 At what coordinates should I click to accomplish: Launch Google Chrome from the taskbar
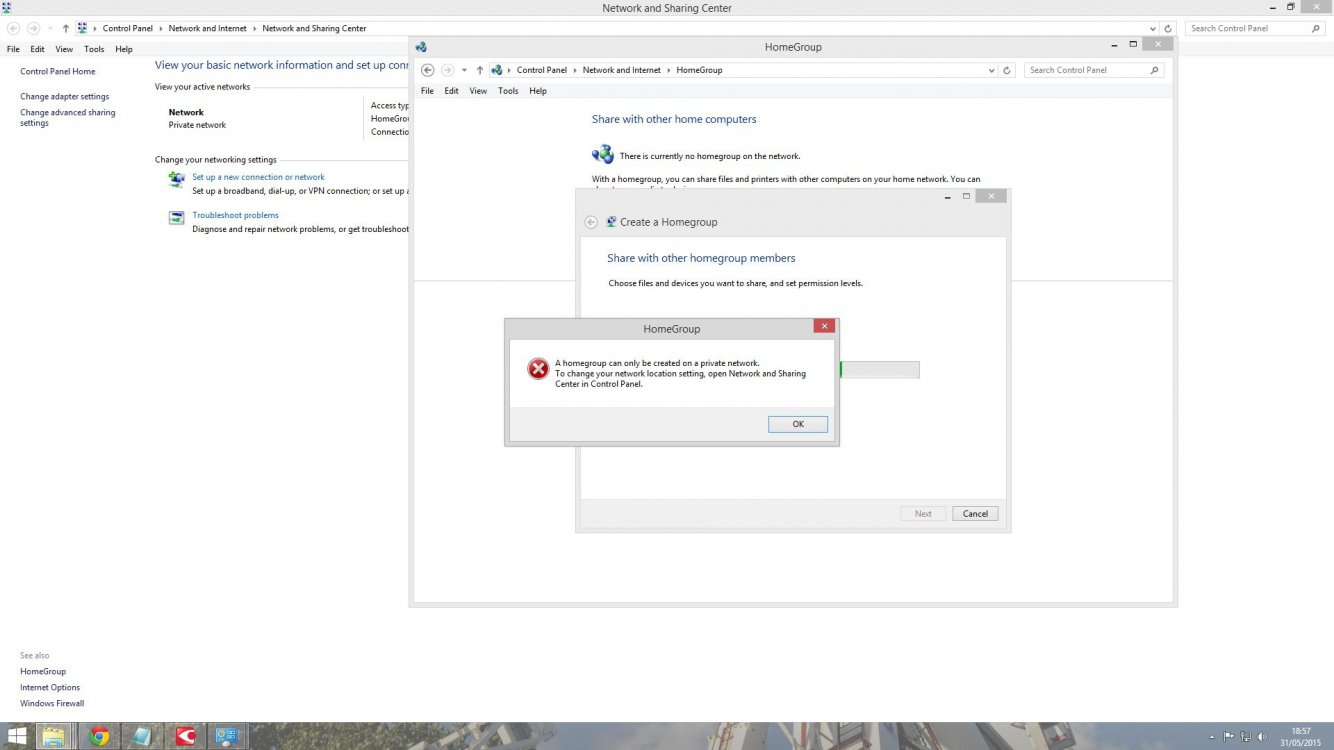[x=98, y=737]
